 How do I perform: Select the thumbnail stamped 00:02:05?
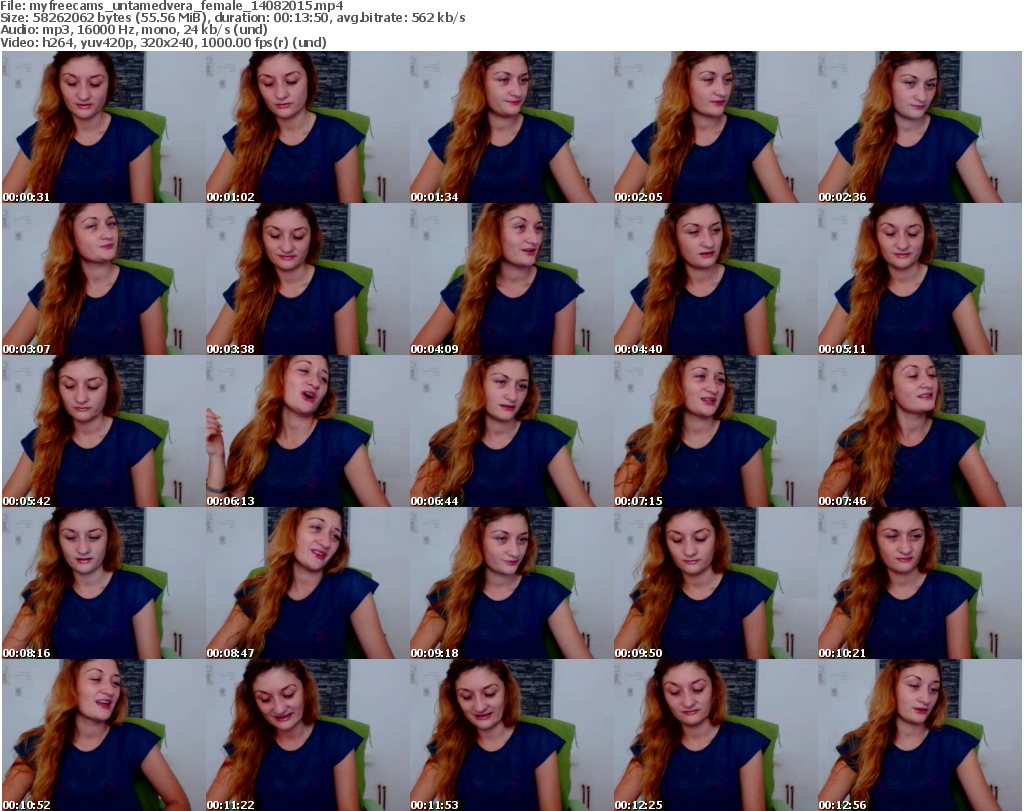pyautogui.click(x=715, y=127)
